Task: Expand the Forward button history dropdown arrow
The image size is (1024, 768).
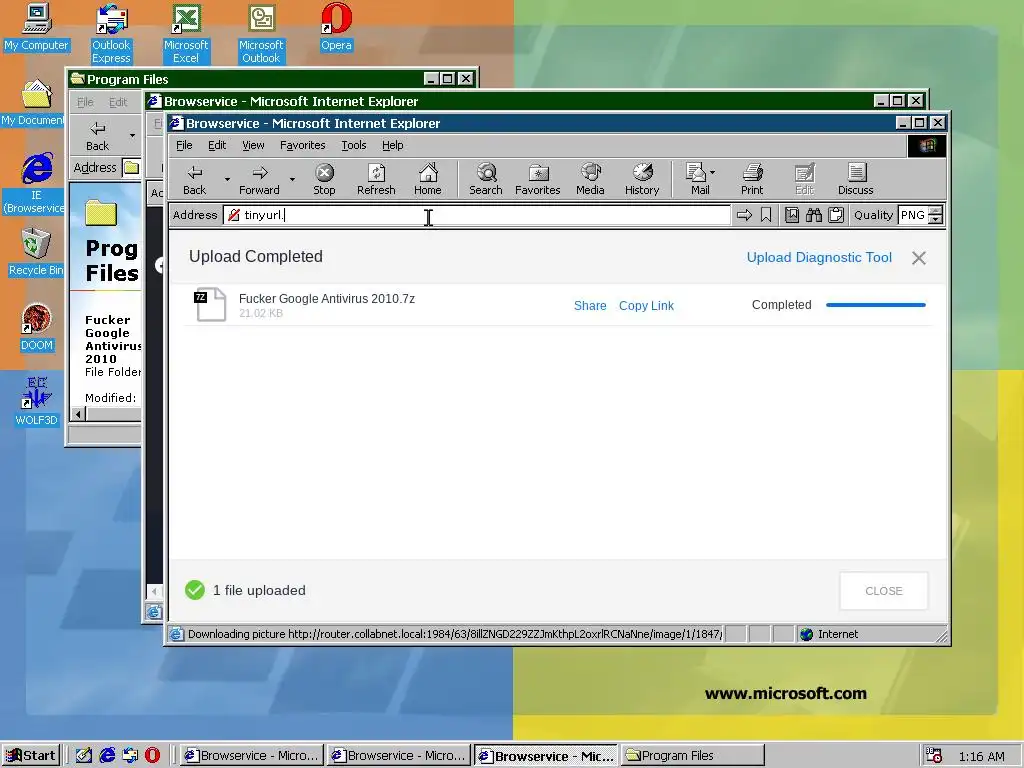Action: pyautogui.click(x=293, y=179)
